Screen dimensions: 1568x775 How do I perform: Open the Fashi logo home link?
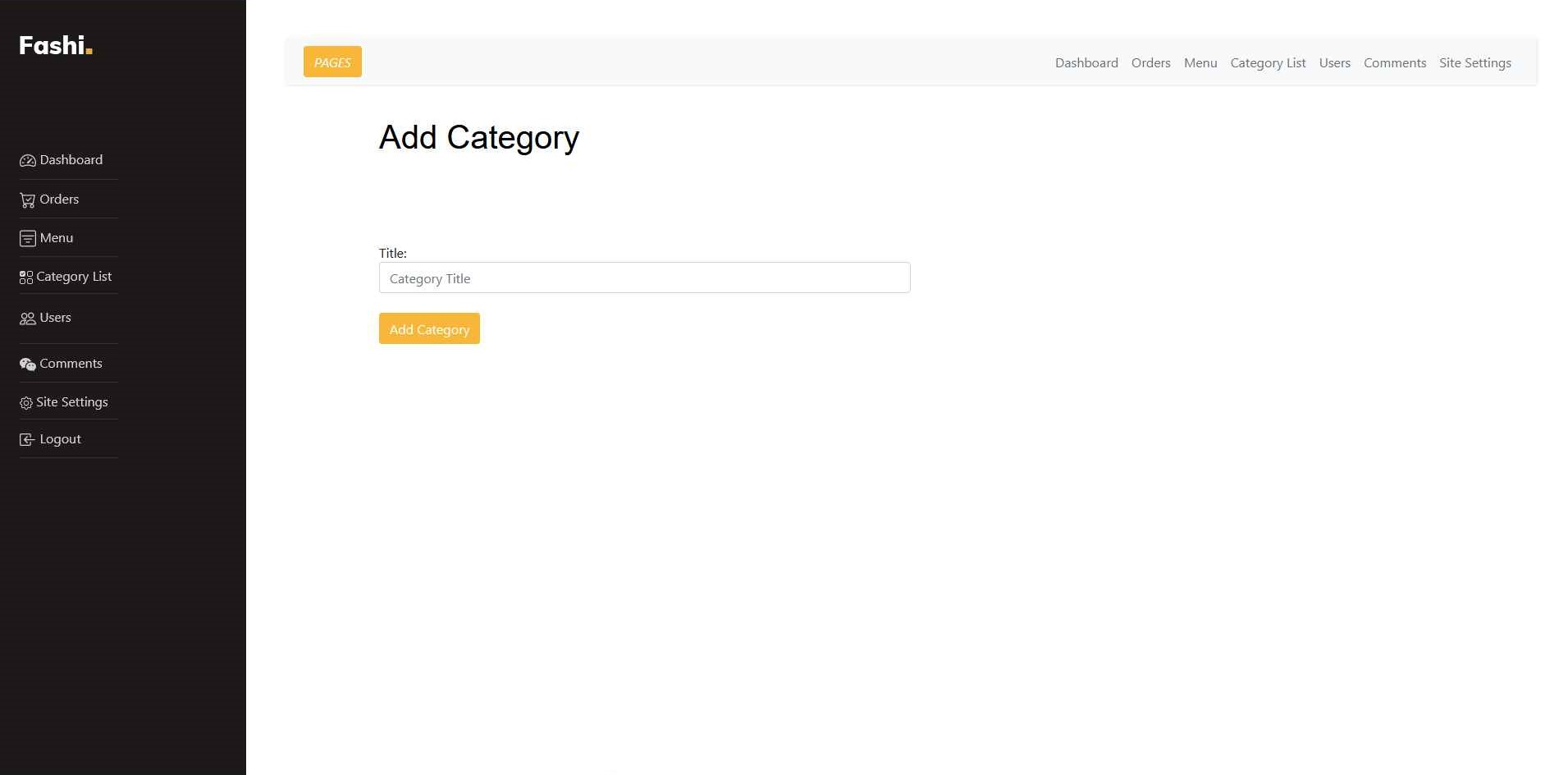[55, 45]
